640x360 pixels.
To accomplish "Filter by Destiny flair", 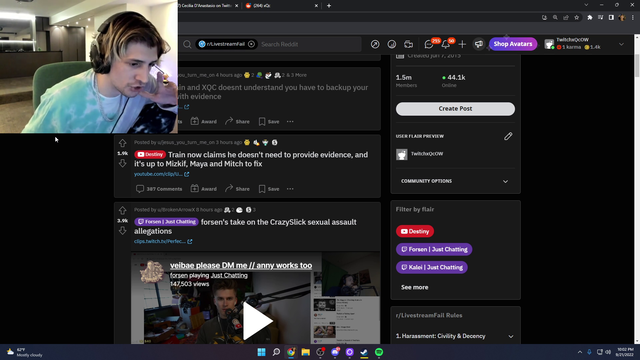I will click(x=415, y=231).
